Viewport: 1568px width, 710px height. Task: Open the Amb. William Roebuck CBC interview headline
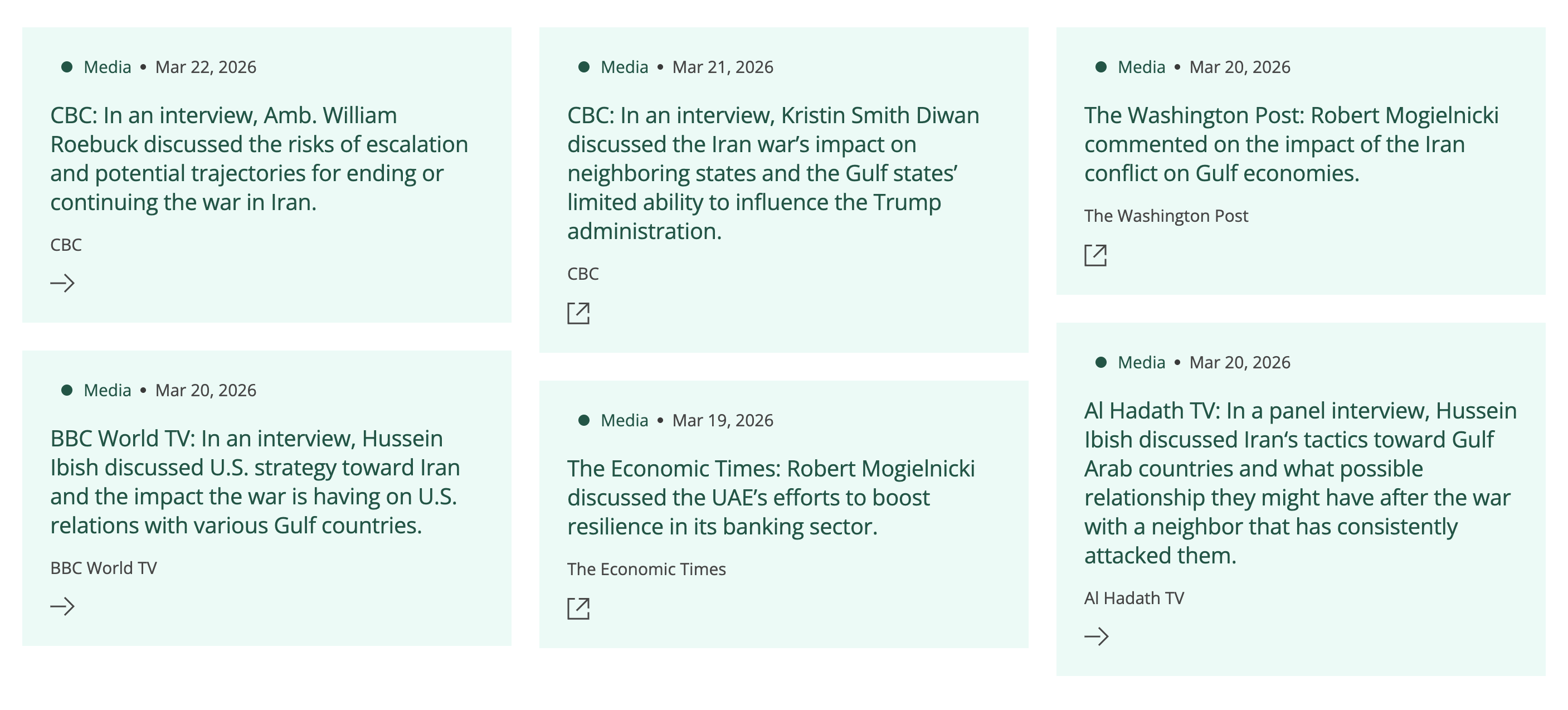(259, 158)
